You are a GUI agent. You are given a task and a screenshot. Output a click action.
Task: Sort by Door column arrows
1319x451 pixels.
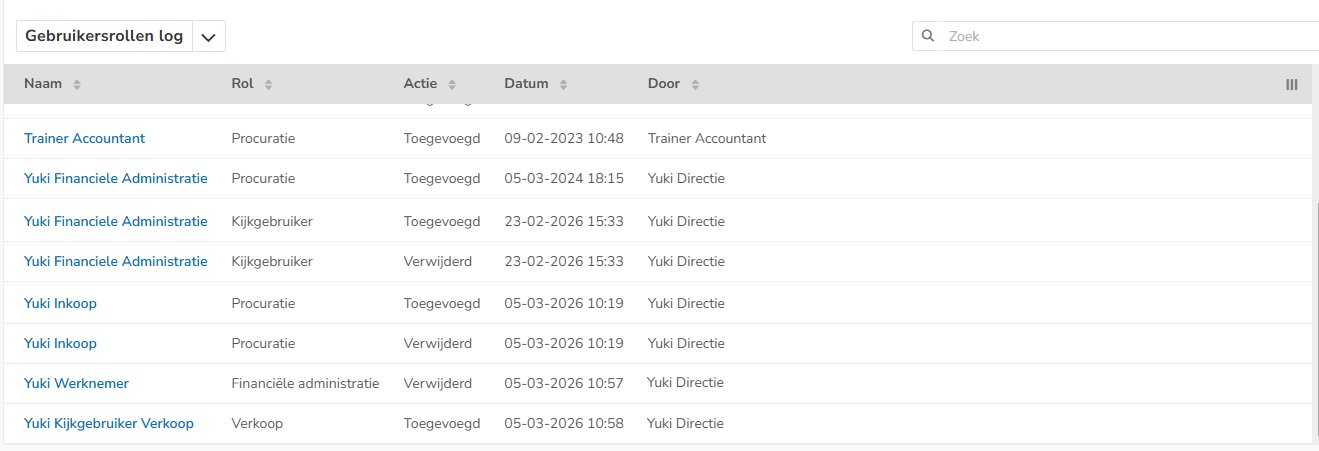(695, 85)
